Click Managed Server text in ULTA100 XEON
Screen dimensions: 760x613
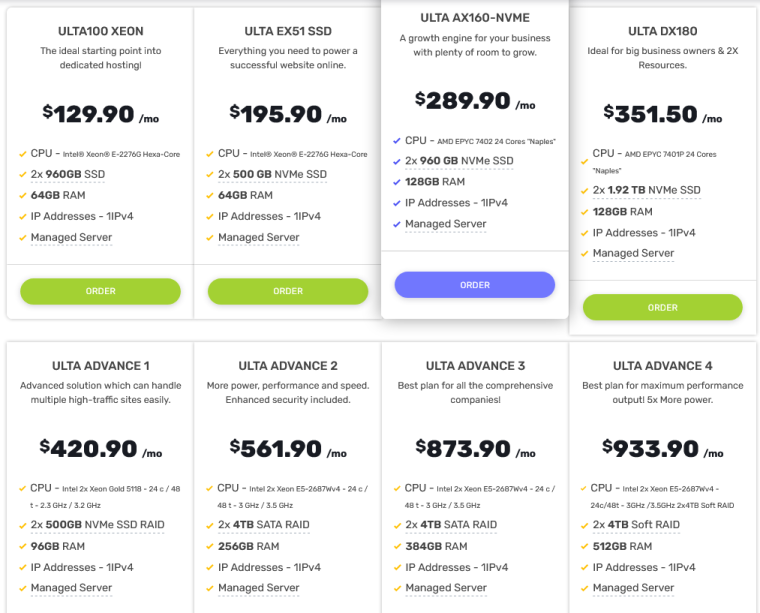71,238
